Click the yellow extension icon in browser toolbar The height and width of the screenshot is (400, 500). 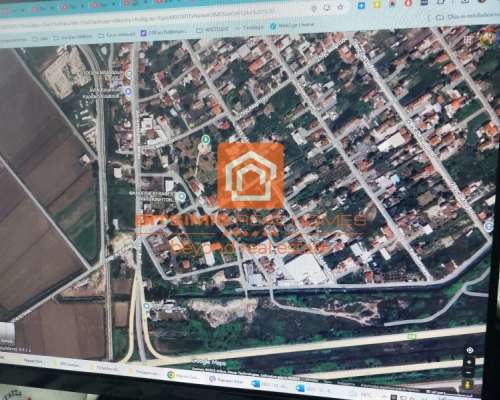coord(377,5)
